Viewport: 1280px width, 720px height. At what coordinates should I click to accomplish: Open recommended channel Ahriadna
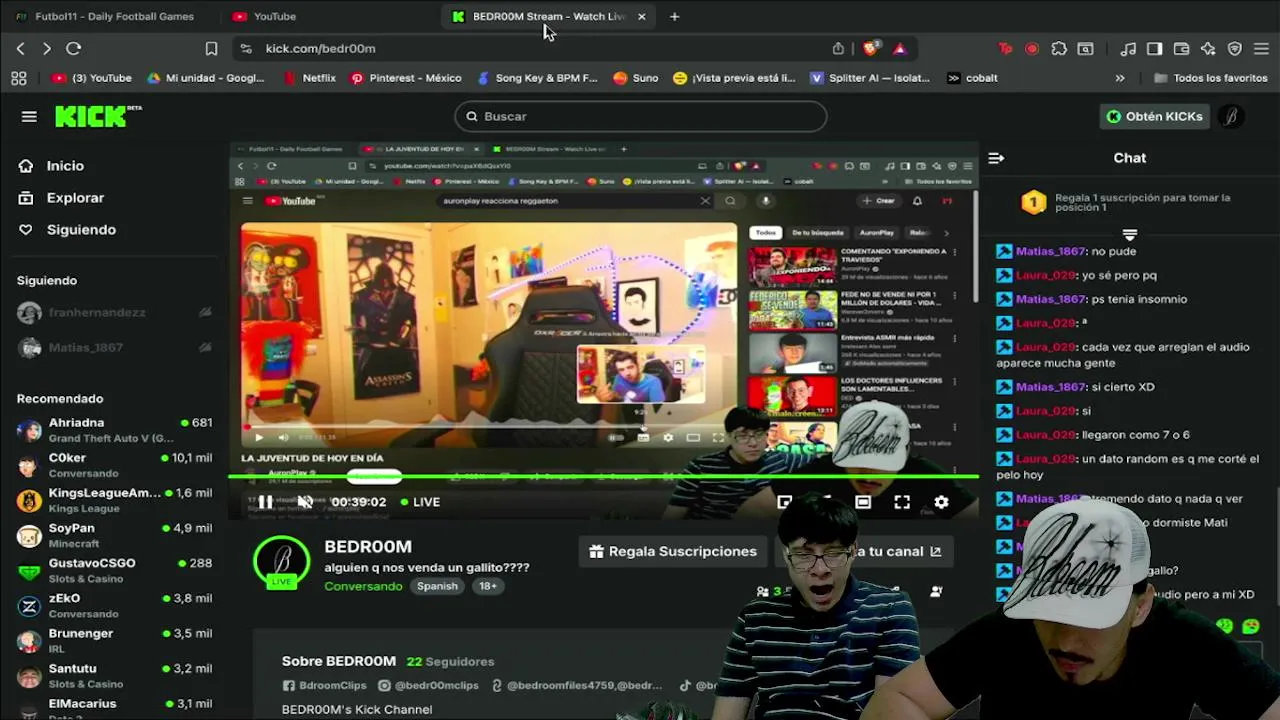point(115,430)
